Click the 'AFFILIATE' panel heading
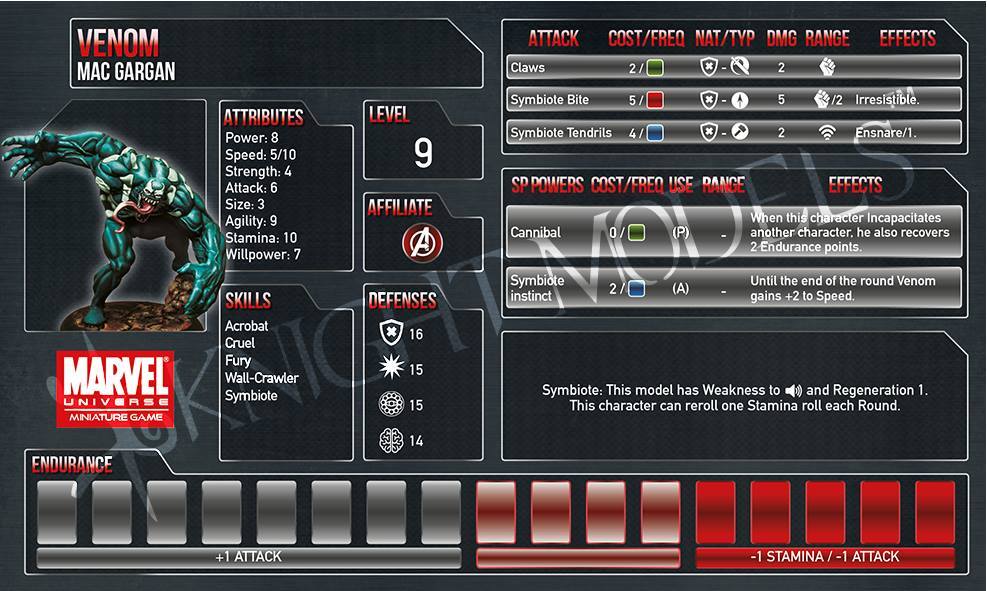Screen dimensions: 987x591 click(400, 208)
